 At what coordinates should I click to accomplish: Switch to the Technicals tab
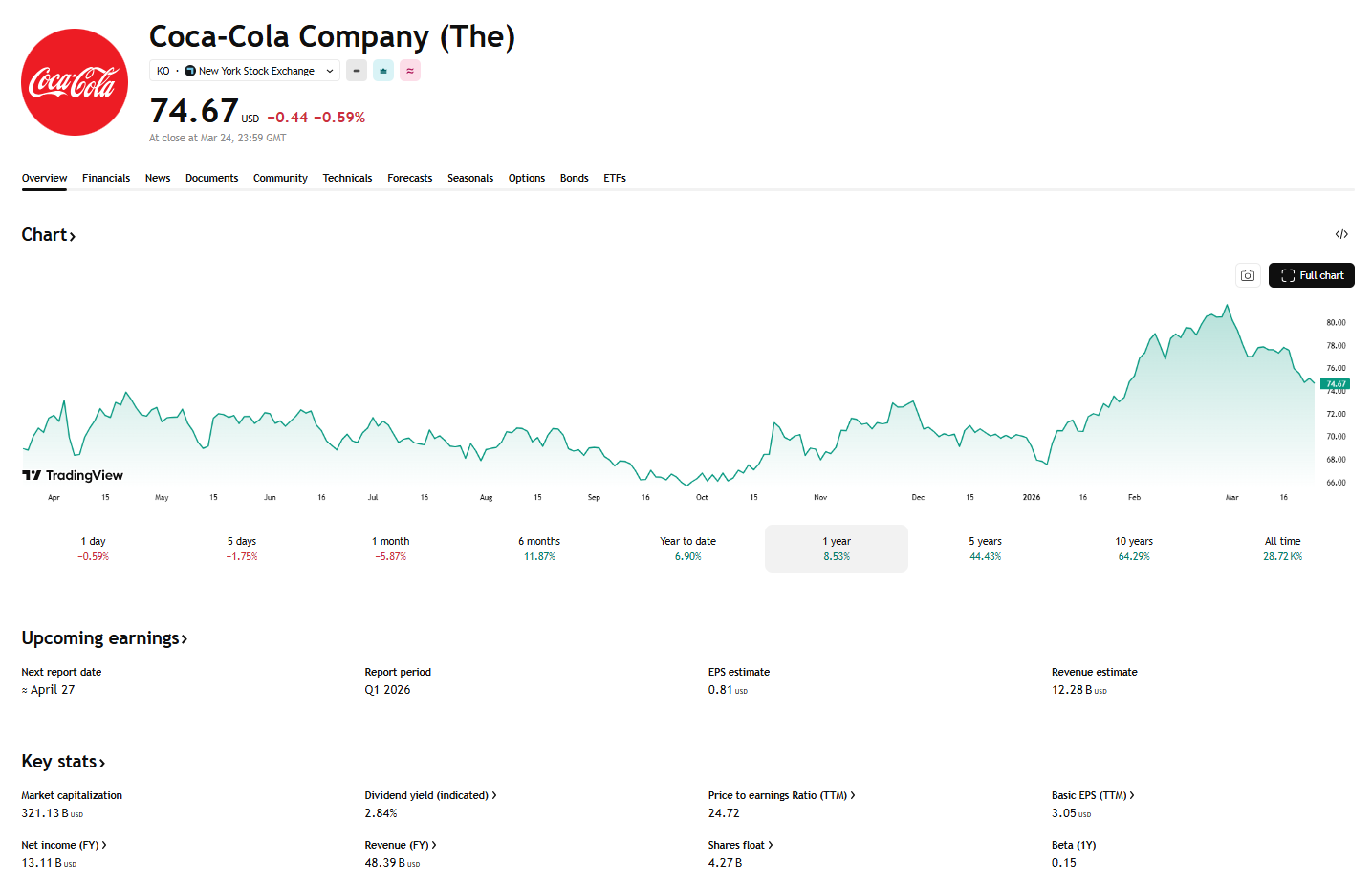click(x=347, y=179)
